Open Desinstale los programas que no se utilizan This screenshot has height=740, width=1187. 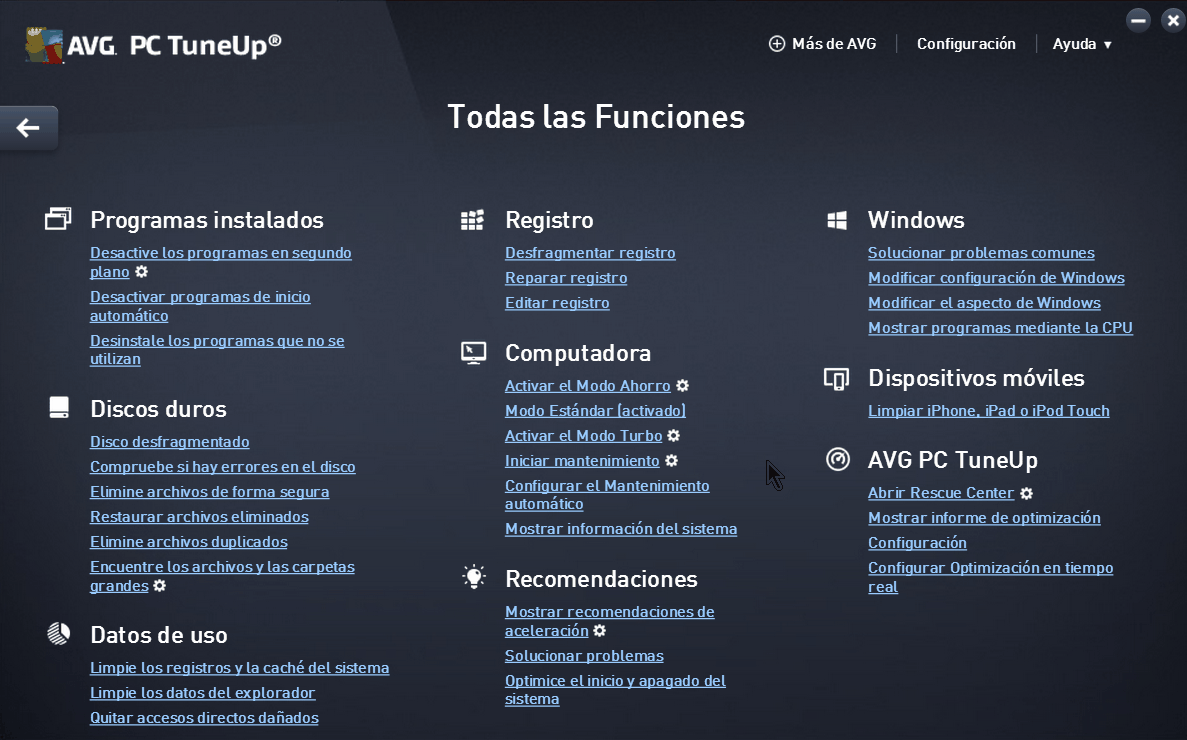point(217,350)
